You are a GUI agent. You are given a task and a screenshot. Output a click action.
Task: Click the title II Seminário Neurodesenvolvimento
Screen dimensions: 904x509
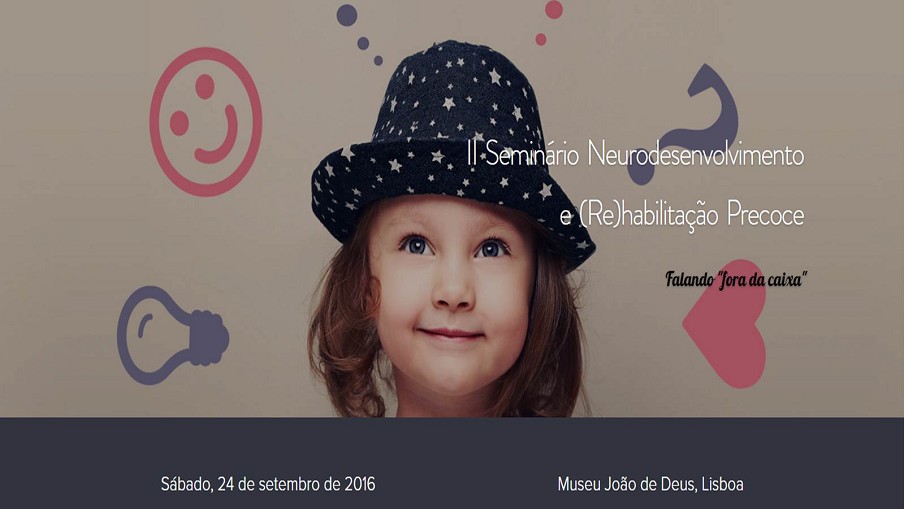coord(635,155)
